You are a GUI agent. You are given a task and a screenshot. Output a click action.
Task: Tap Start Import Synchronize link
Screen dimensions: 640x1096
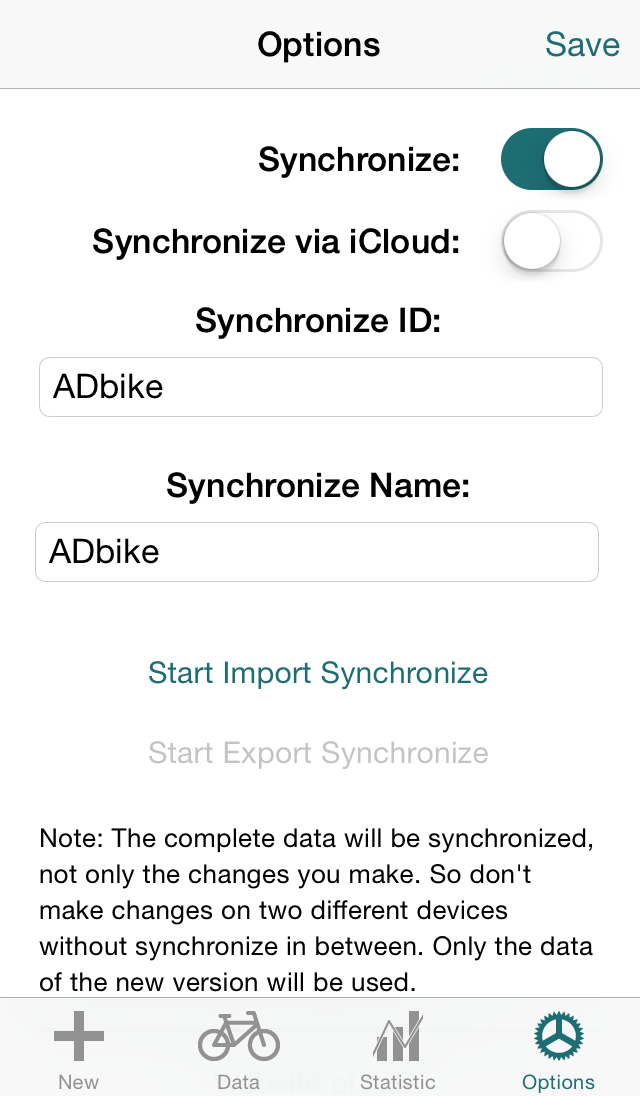pos(318,673)
